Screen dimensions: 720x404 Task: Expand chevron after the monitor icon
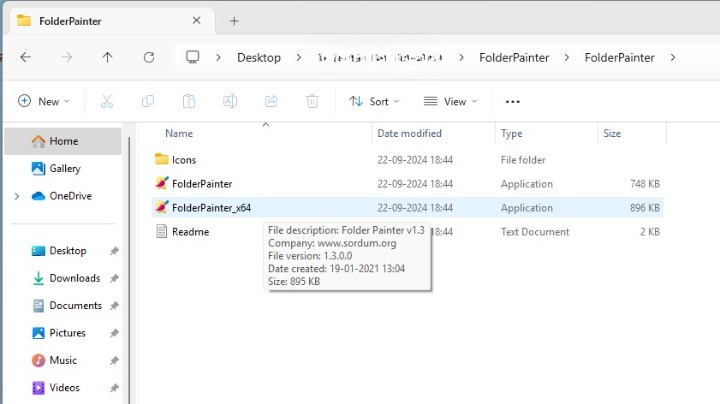(218, 57)
